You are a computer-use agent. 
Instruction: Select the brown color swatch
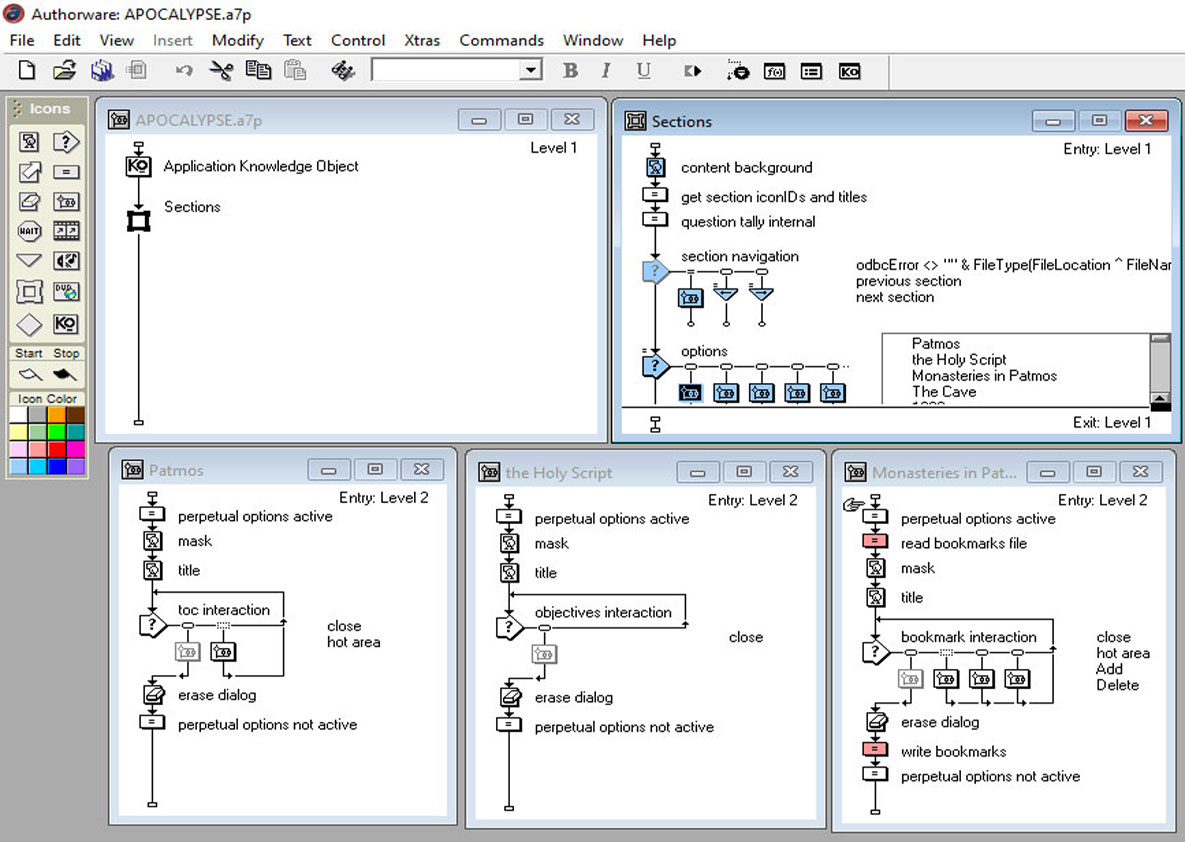(76, 414)
